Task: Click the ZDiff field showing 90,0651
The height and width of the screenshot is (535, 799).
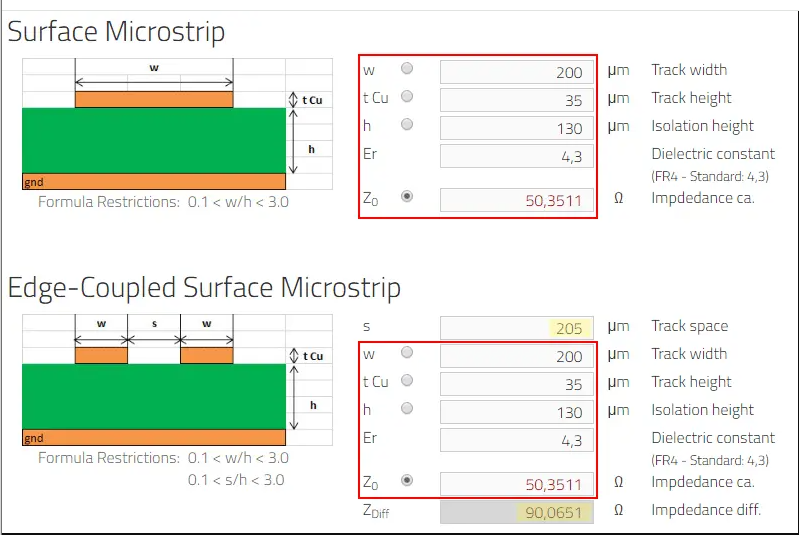Action: [517, 512]
